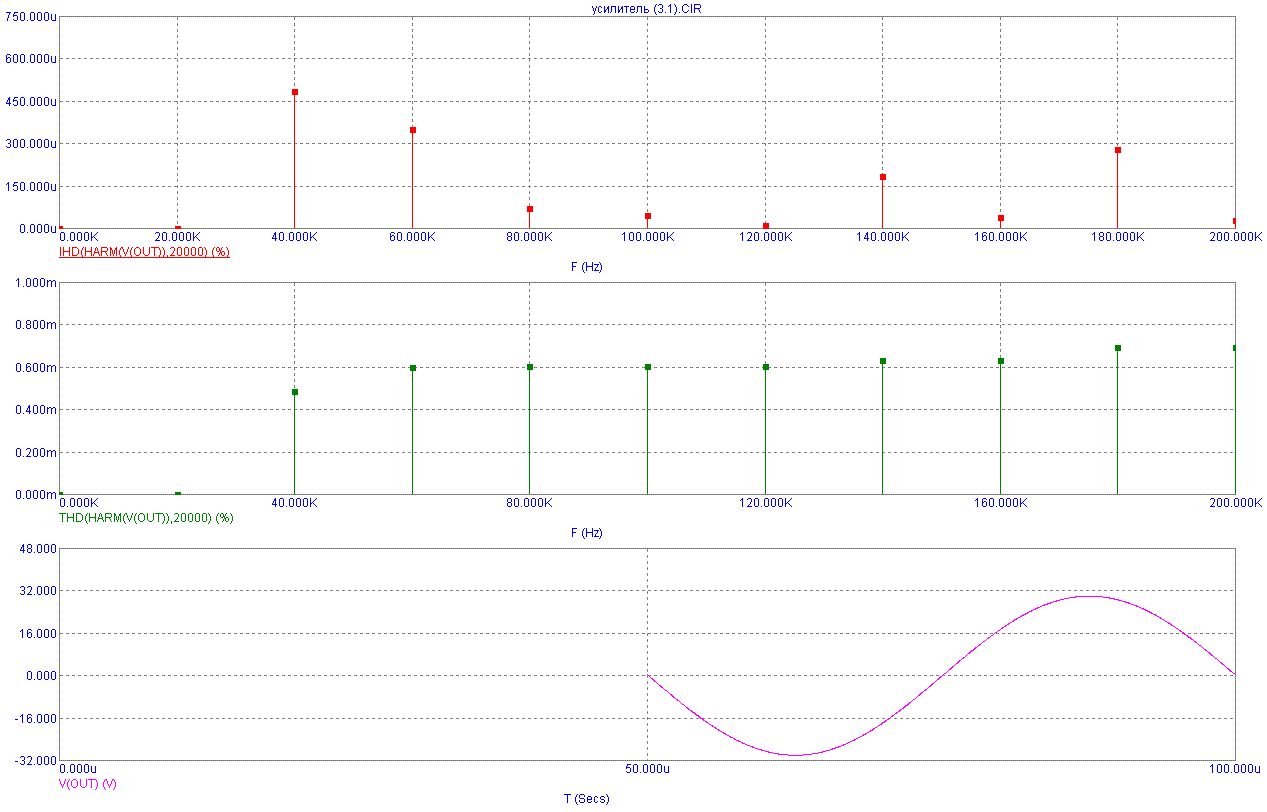The height and width of the screenshot is (812, 1267).
Task: Click the 0.200m y-axis tick label
Action: pos(34,453)
